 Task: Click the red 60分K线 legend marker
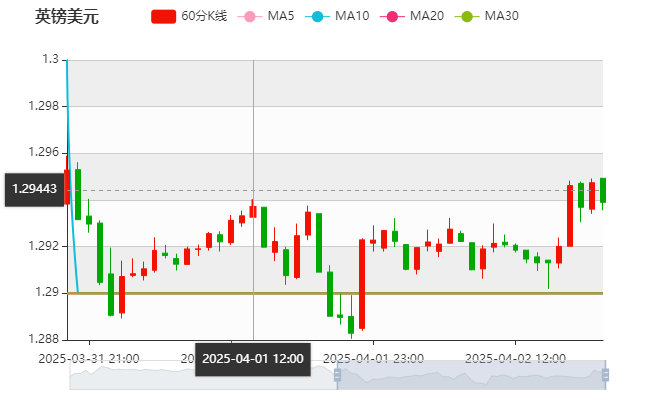tap(164, 16)
